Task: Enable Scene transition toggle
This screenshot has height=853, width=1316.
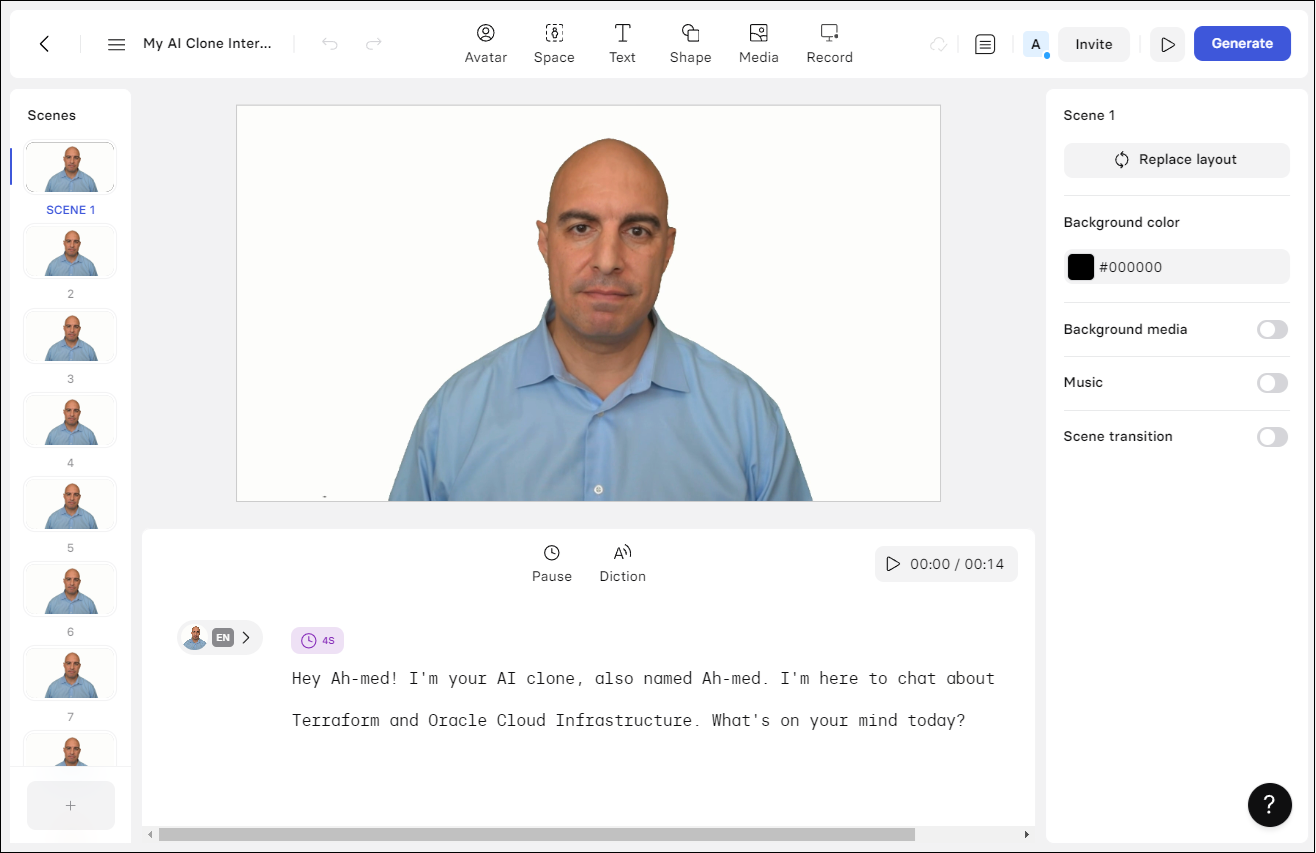Action: click(x=1272, y=437)
